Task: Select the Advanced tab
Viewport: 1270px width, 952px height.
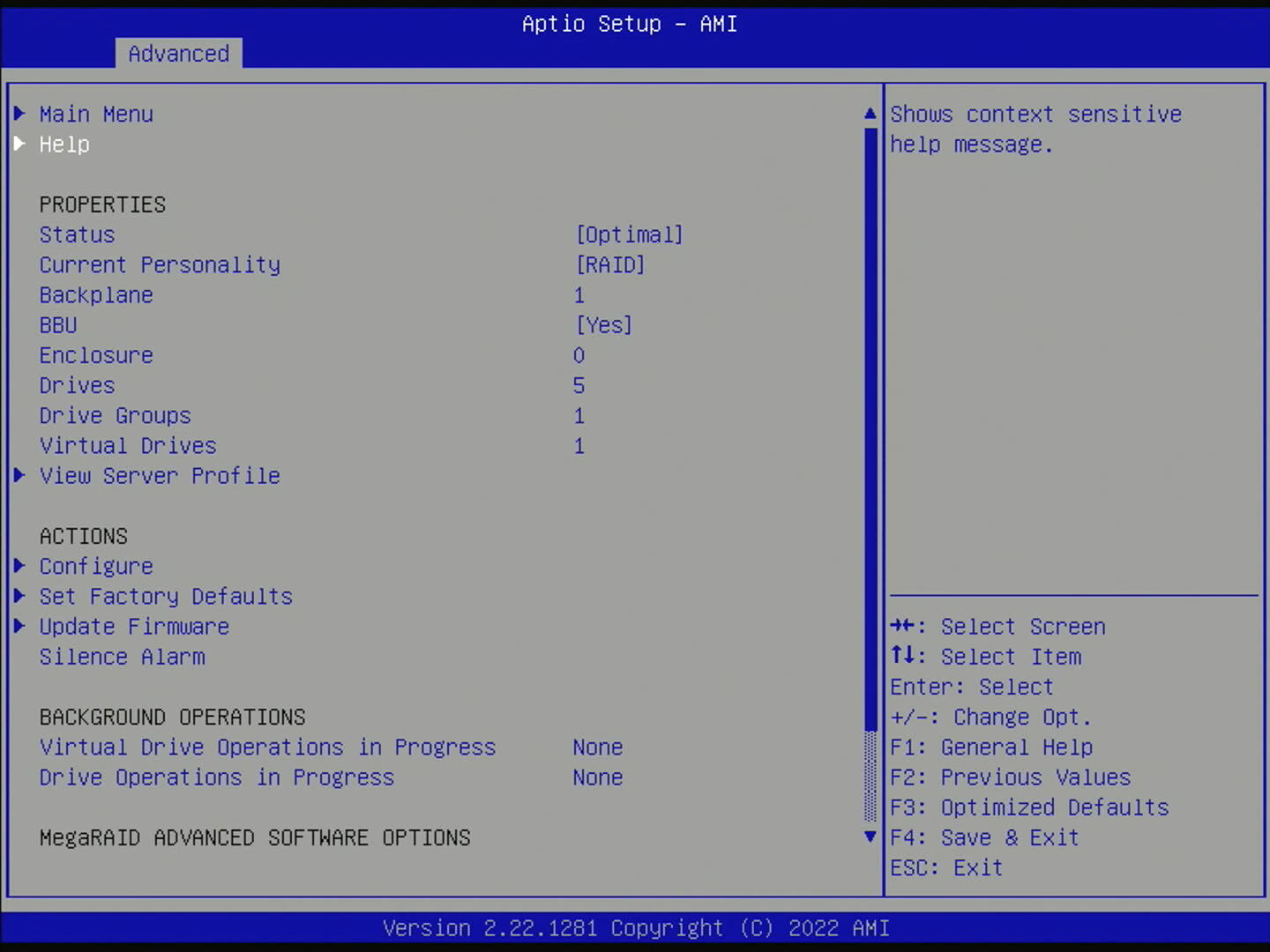Action: point(178,54)
